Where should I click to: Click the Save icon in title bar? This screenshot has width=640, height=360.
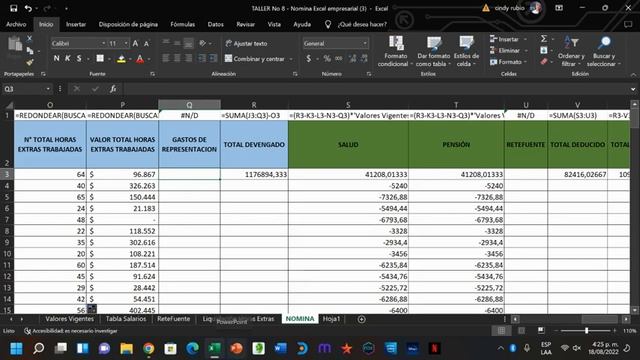click(13, 8)
